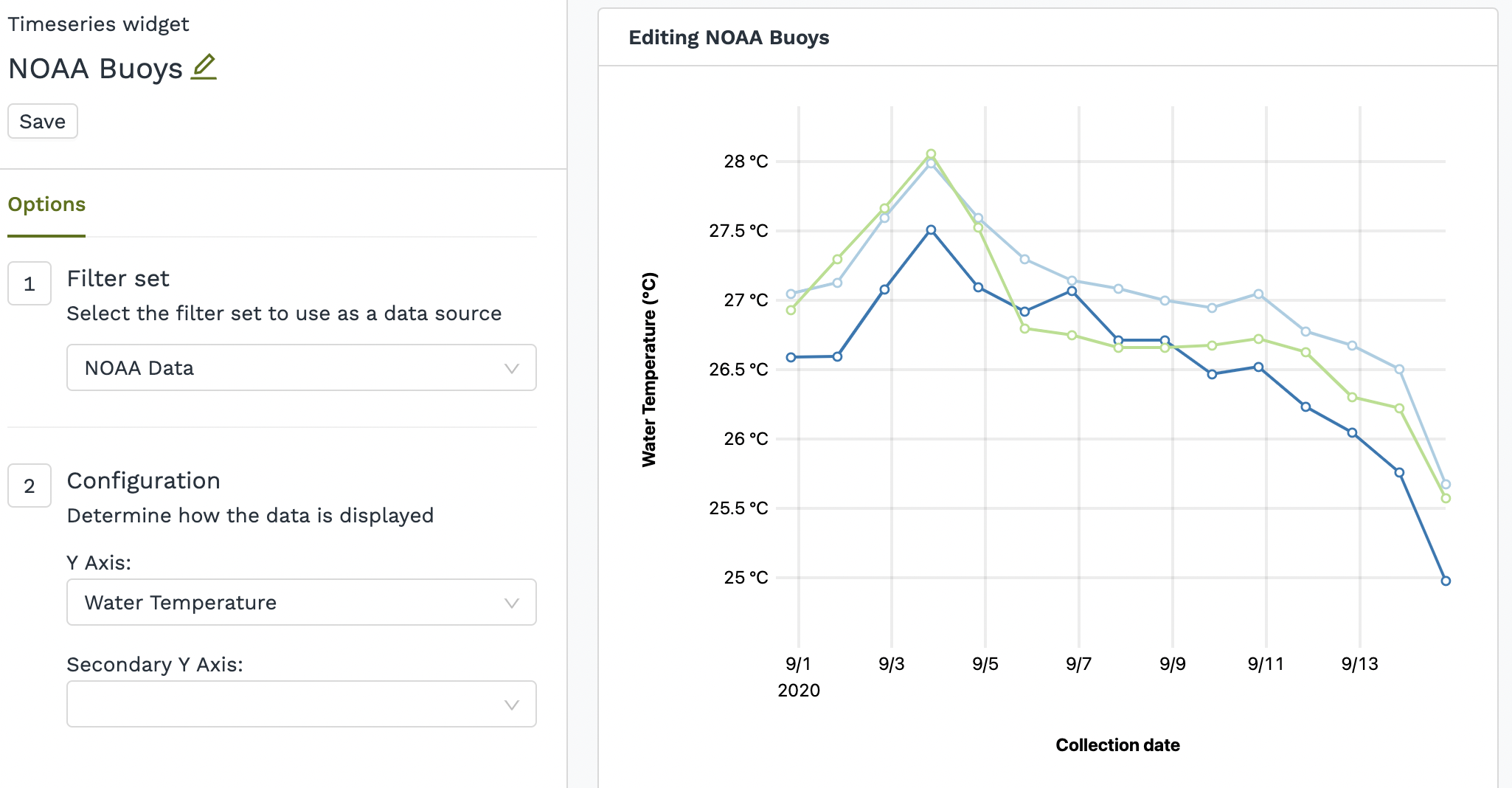
Task: Switch to the Options tab
Action: click(x=46, y=204)
